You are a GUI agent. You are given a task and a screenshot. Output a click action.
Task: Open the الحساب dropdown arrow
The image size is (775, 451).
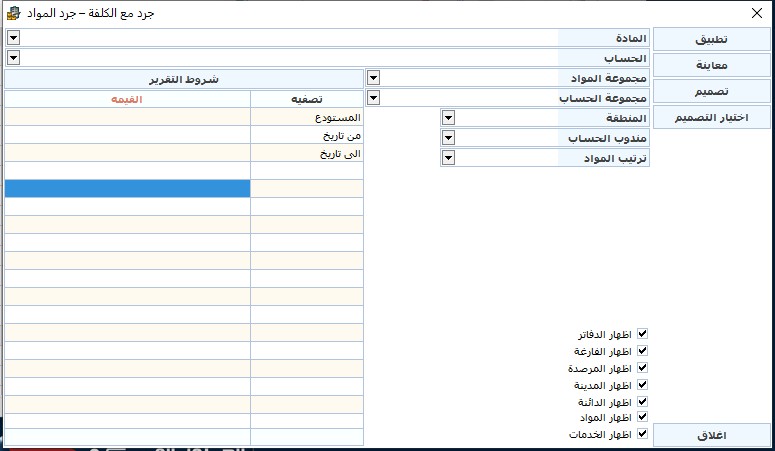pos(13,58)
